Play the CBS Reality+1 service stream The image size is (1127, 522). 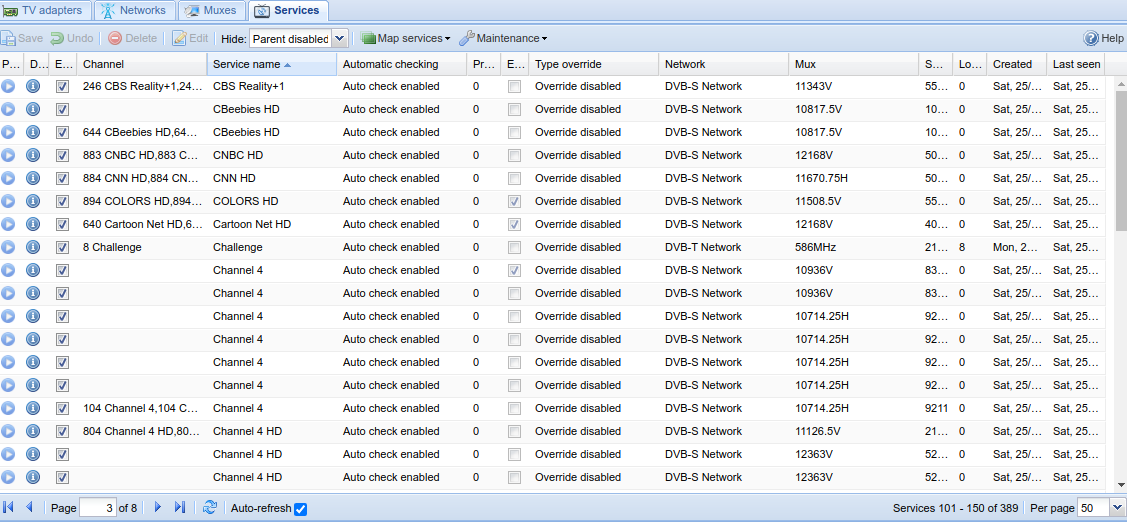pos(8,86)
